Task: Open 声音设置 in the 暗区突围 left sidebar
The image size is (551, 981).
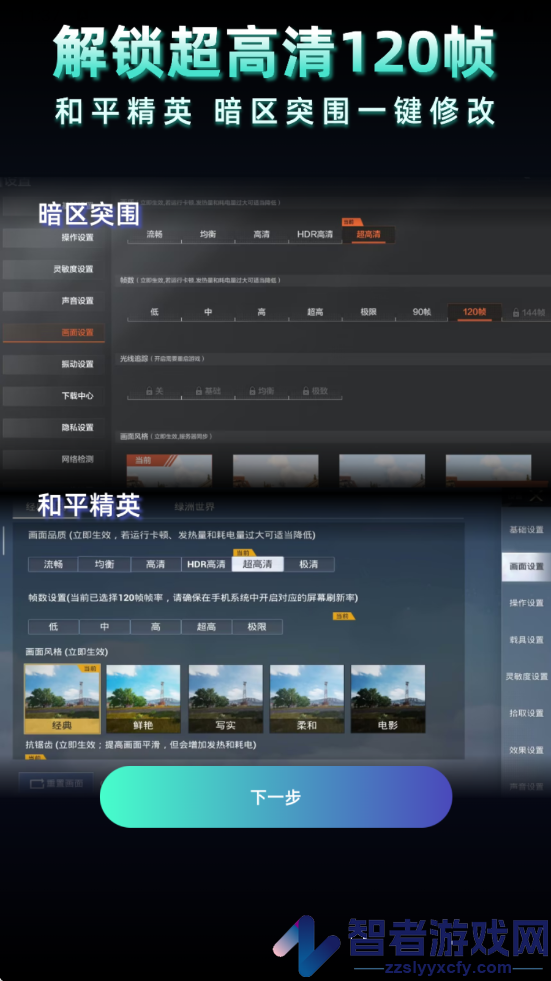Action: pos(54,301)
